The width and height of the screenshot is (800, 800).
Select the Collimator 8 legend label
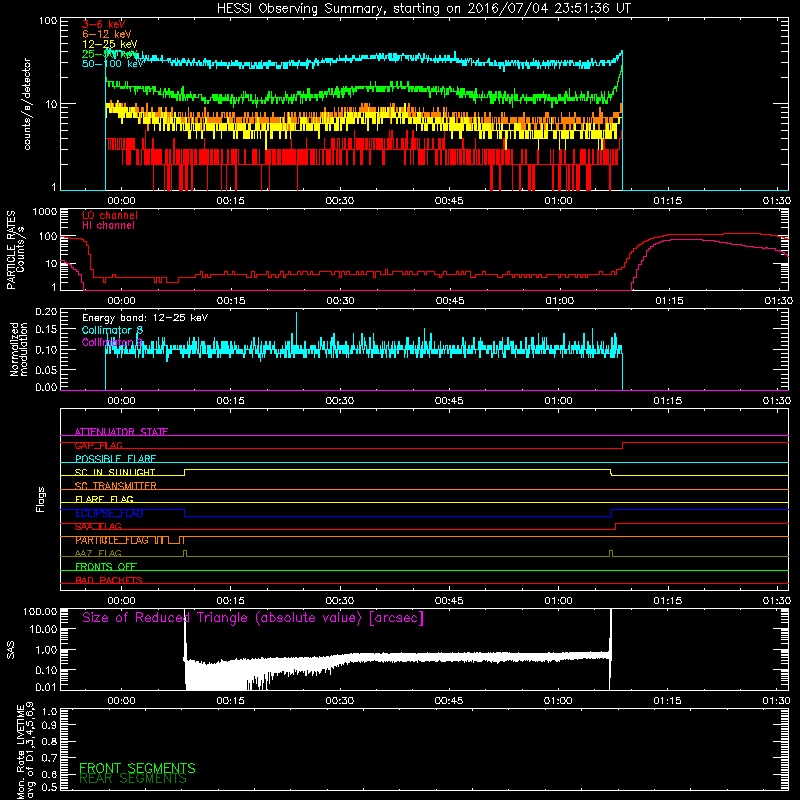[112, 330]
